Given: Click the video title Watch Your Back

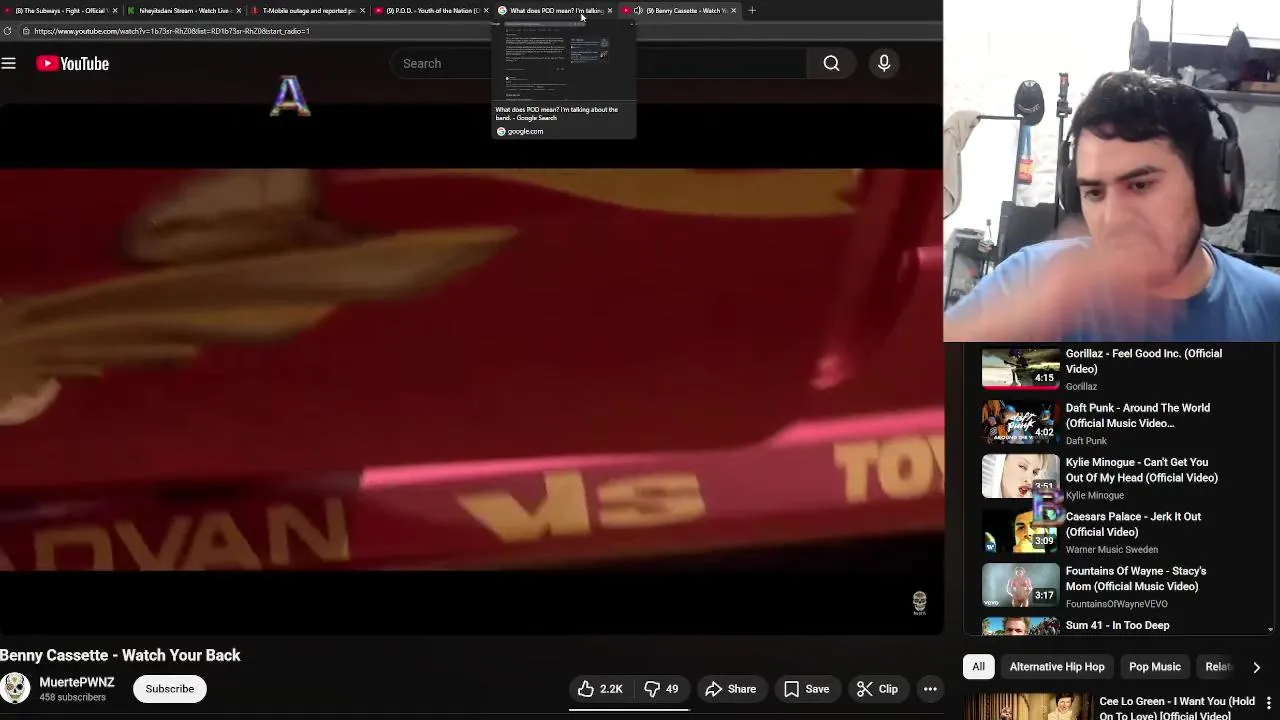Looking at the screenshot, I should tap(120, 655).
